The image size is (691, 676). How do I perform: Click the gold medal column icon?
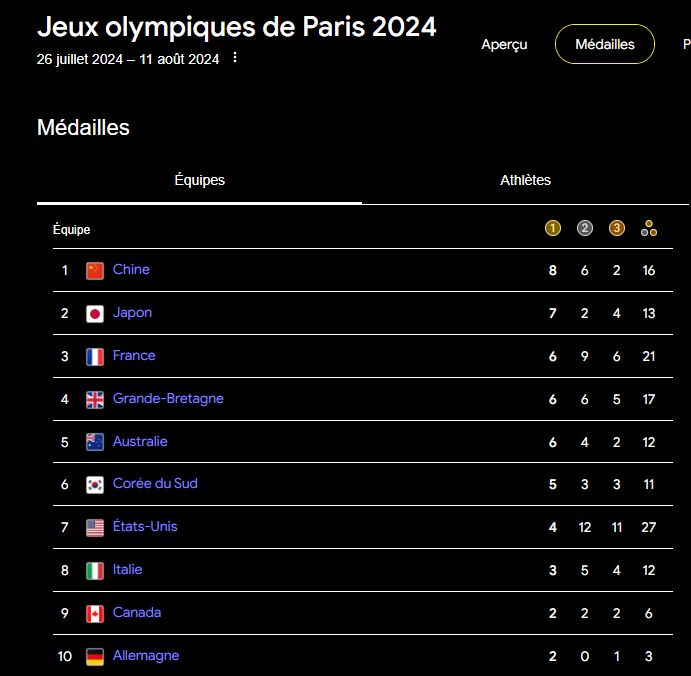coord(553,228)
